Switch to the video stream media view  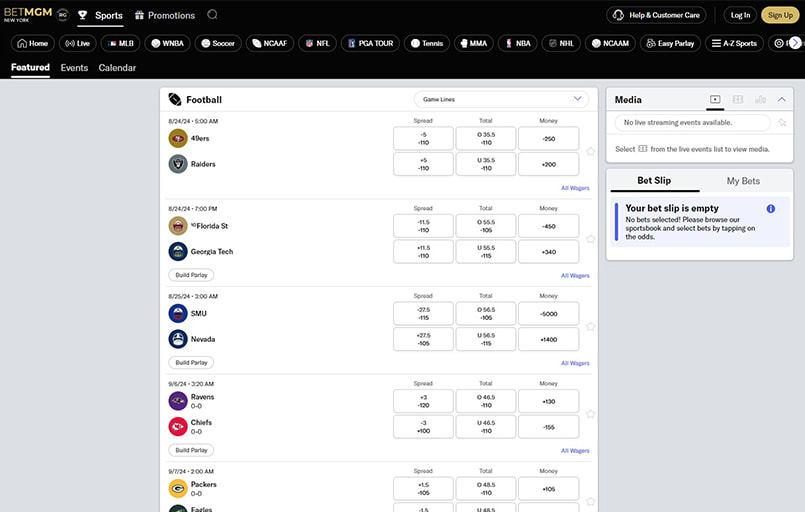[x=715, y=99]
